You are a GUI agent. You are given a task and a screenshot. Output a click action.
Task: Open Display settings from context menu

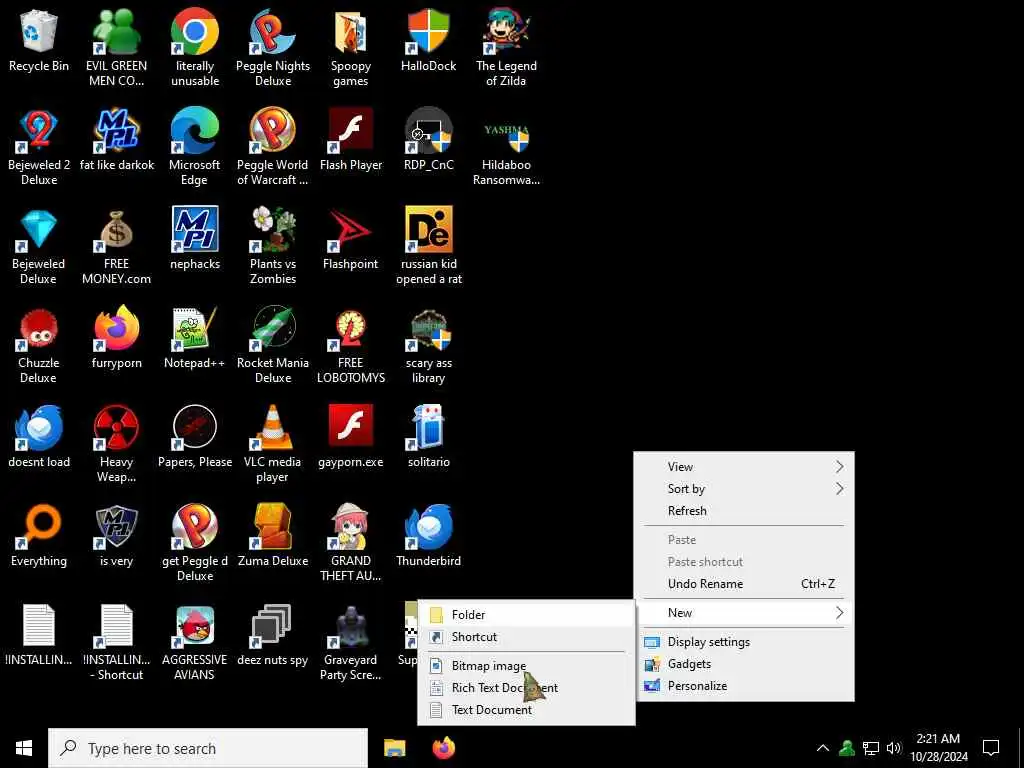[744, 642]
